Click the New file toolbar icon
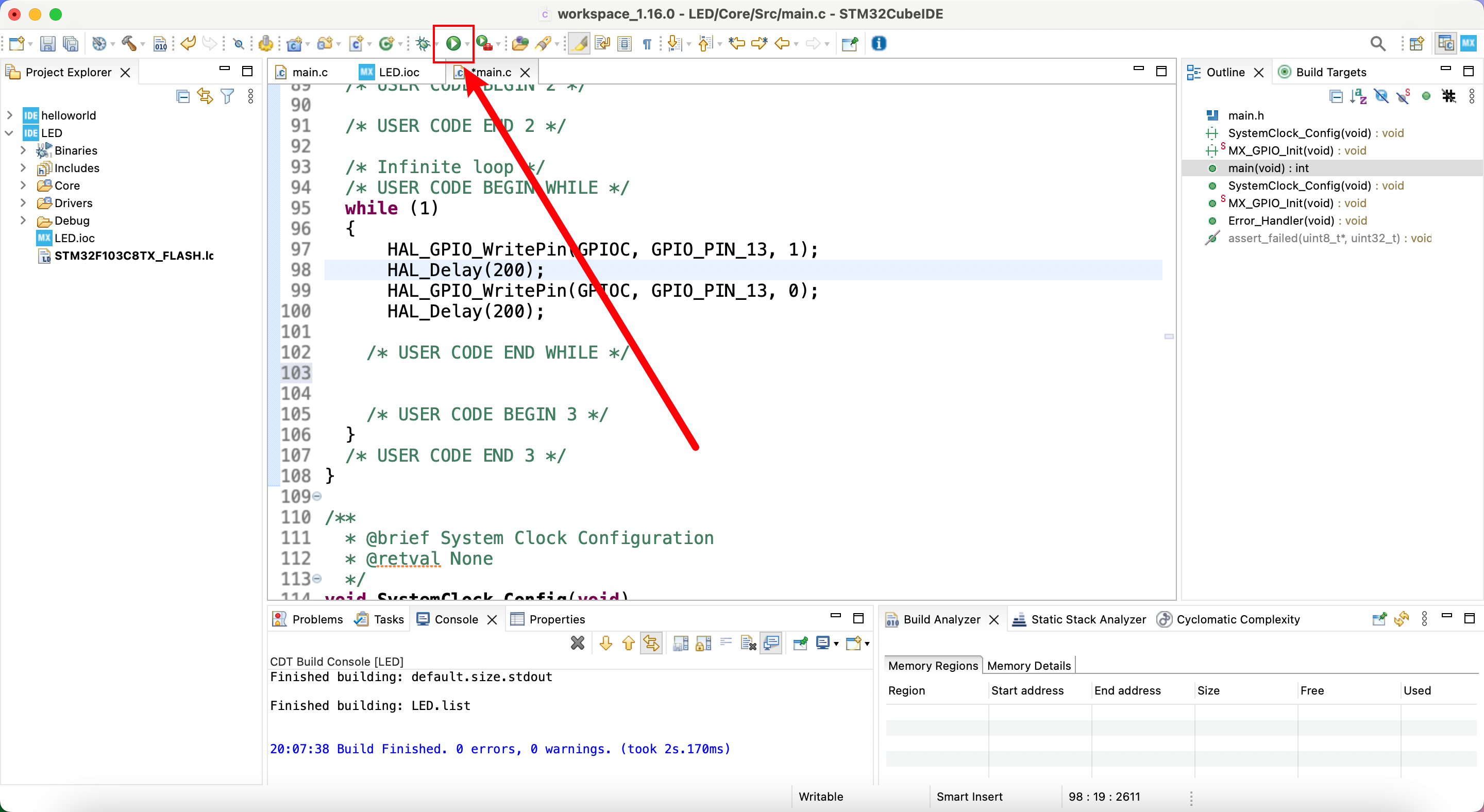The width and height of the screenshot is (1484, 812). 16,43
